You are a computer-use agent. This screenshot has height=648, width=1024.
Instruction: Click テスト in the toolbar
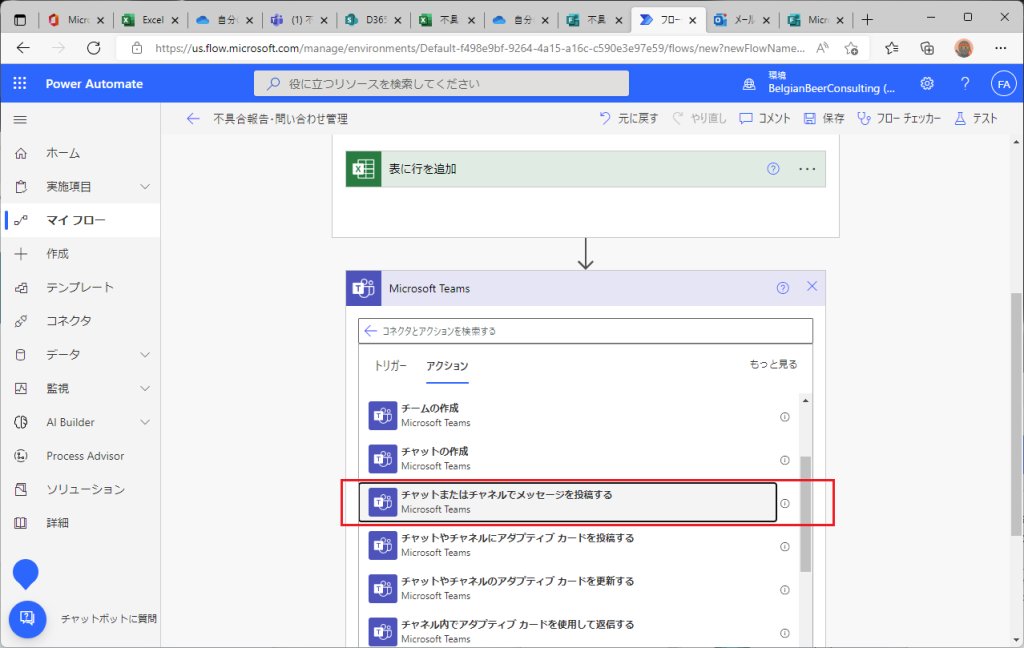point(976,118)
